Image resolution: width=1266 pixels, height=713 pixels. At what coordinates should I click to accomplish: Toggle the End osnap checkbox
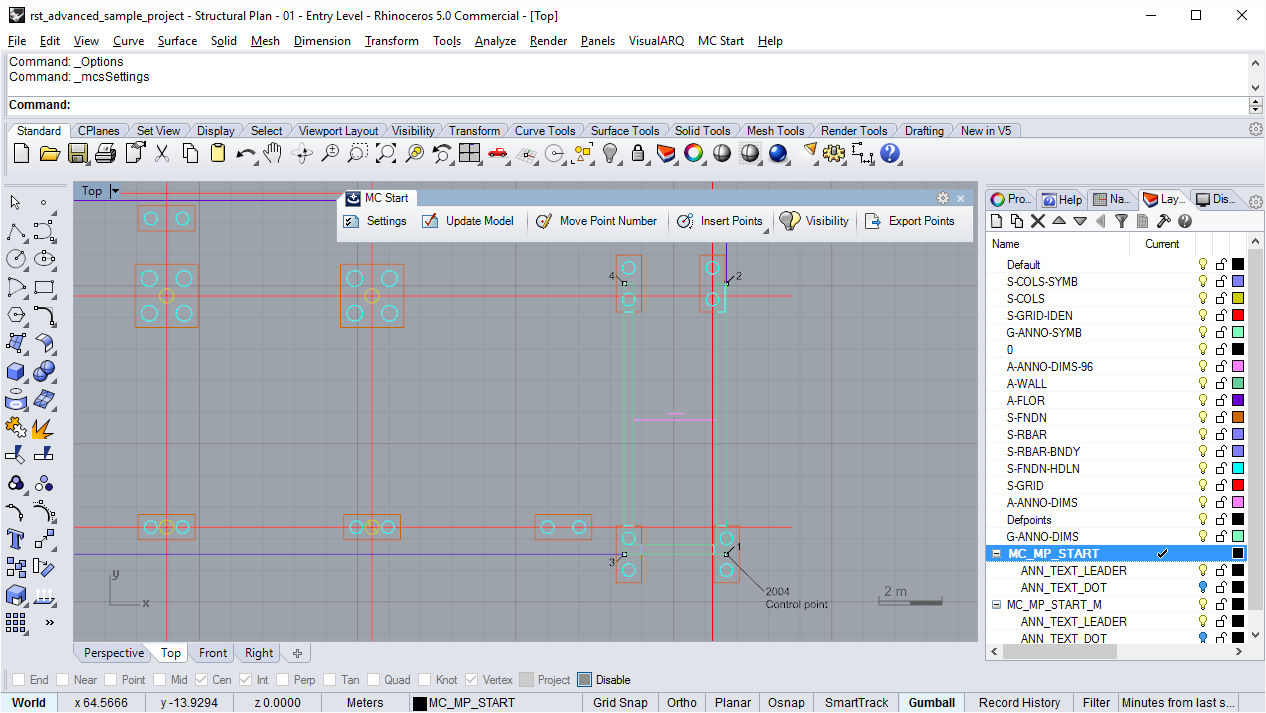pos(18,680)
